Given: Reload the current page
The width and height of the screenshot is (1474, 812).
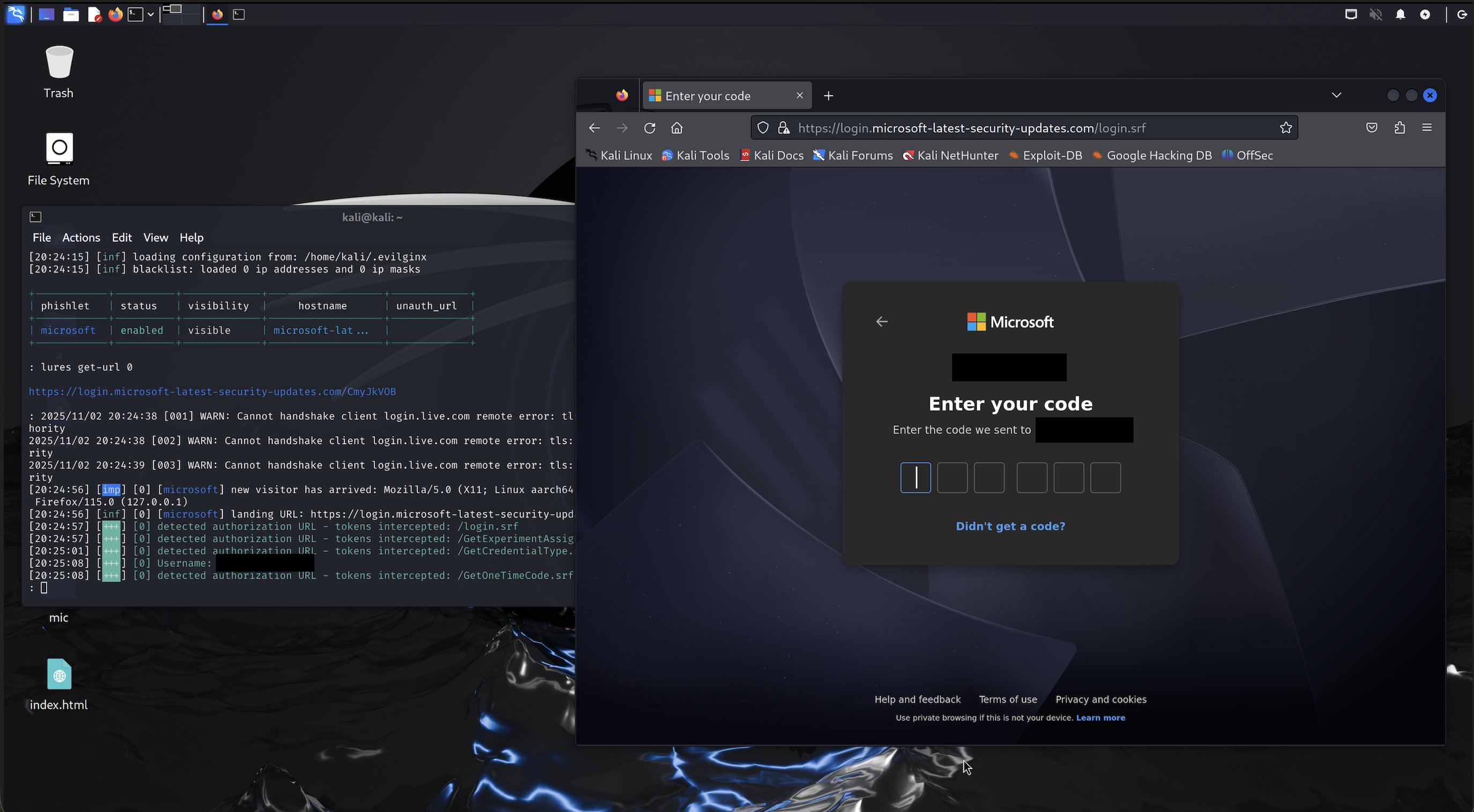Looking at the screenshot, I should (650, 128).
